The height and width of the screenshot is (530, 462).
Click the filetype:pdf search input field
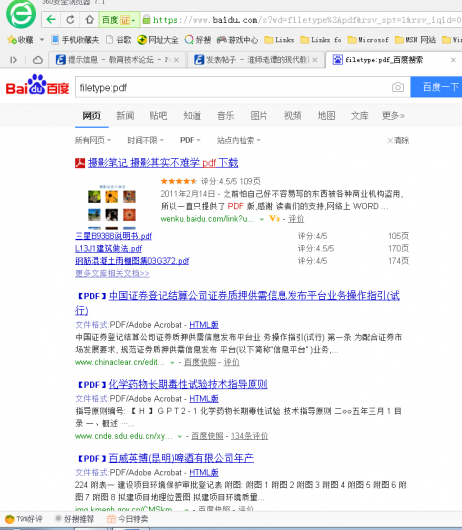coord(233,87)
